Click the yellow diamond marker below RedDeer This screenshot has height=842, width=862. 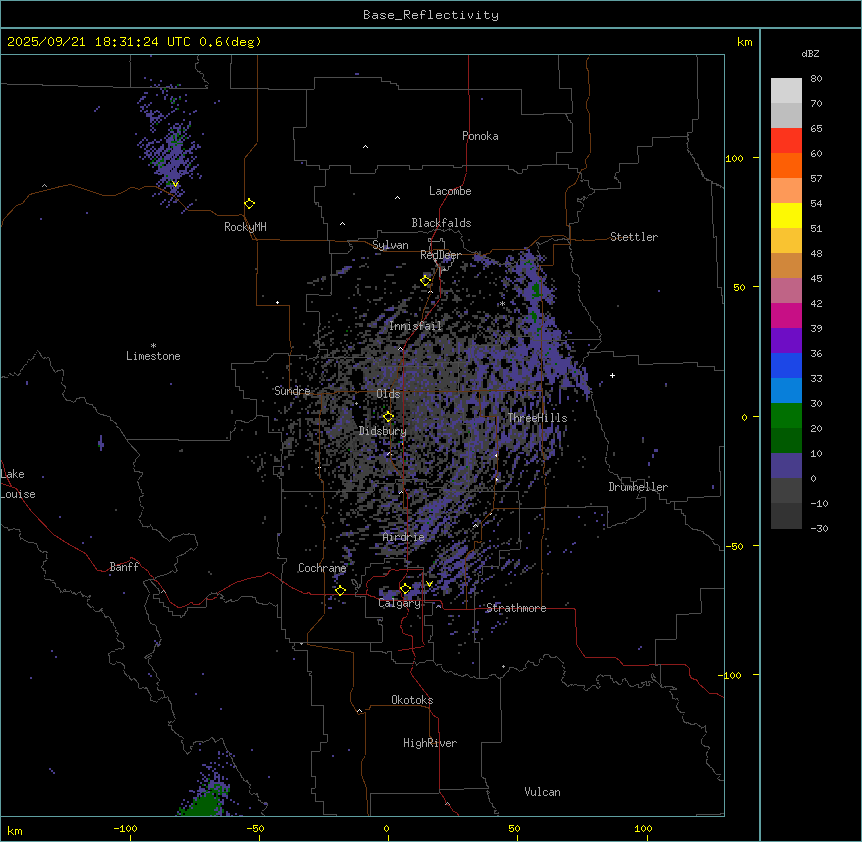pyautogui.click(x=425, y=280)
